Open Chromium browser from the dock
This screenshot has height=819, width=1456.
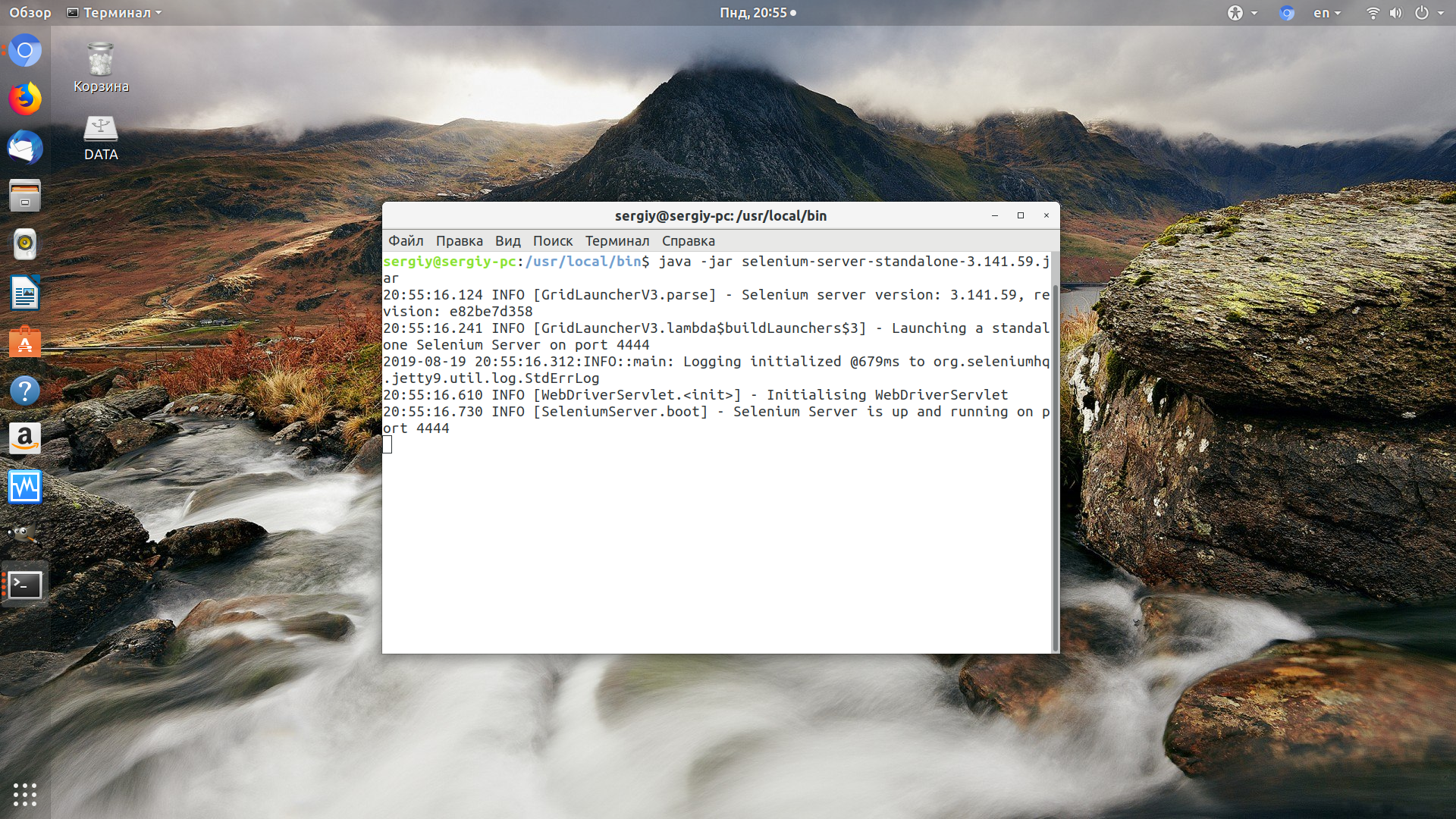pos(25,51)
